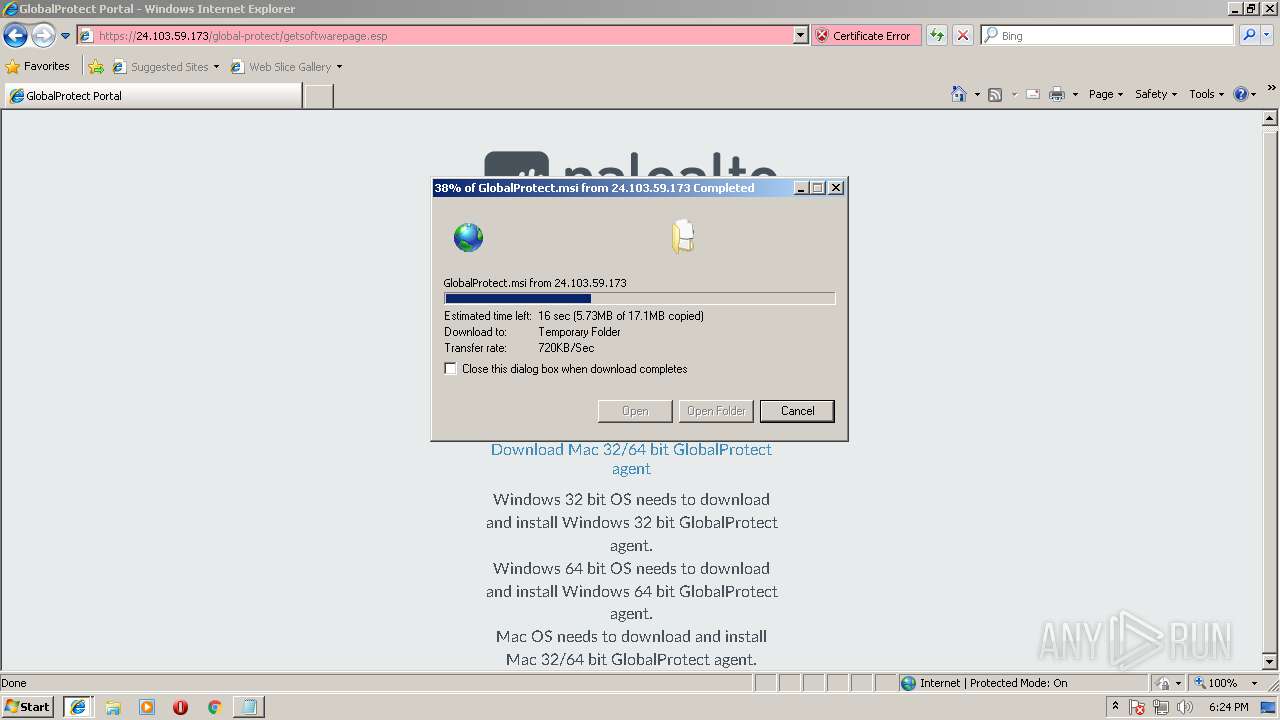Image resolution: width=1280 pixels, height=720 pixels.
Task: Click the Internet Explorer taskbar icon
Action: point(78,707)
